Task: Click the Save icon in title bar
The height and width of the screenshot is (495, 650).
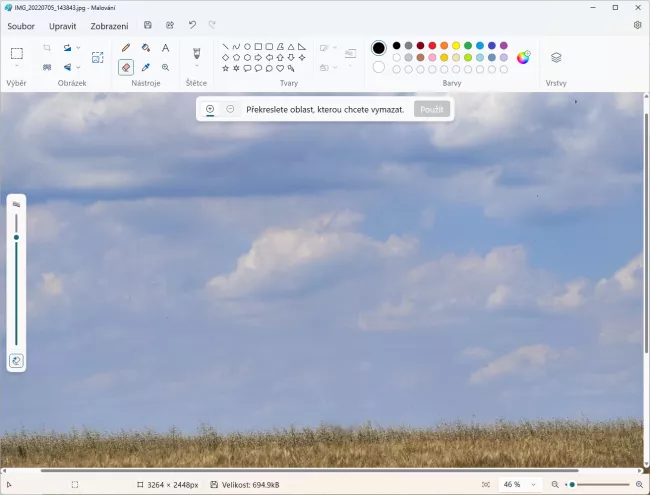Action: pyautogui.click(x=148, y=25)
